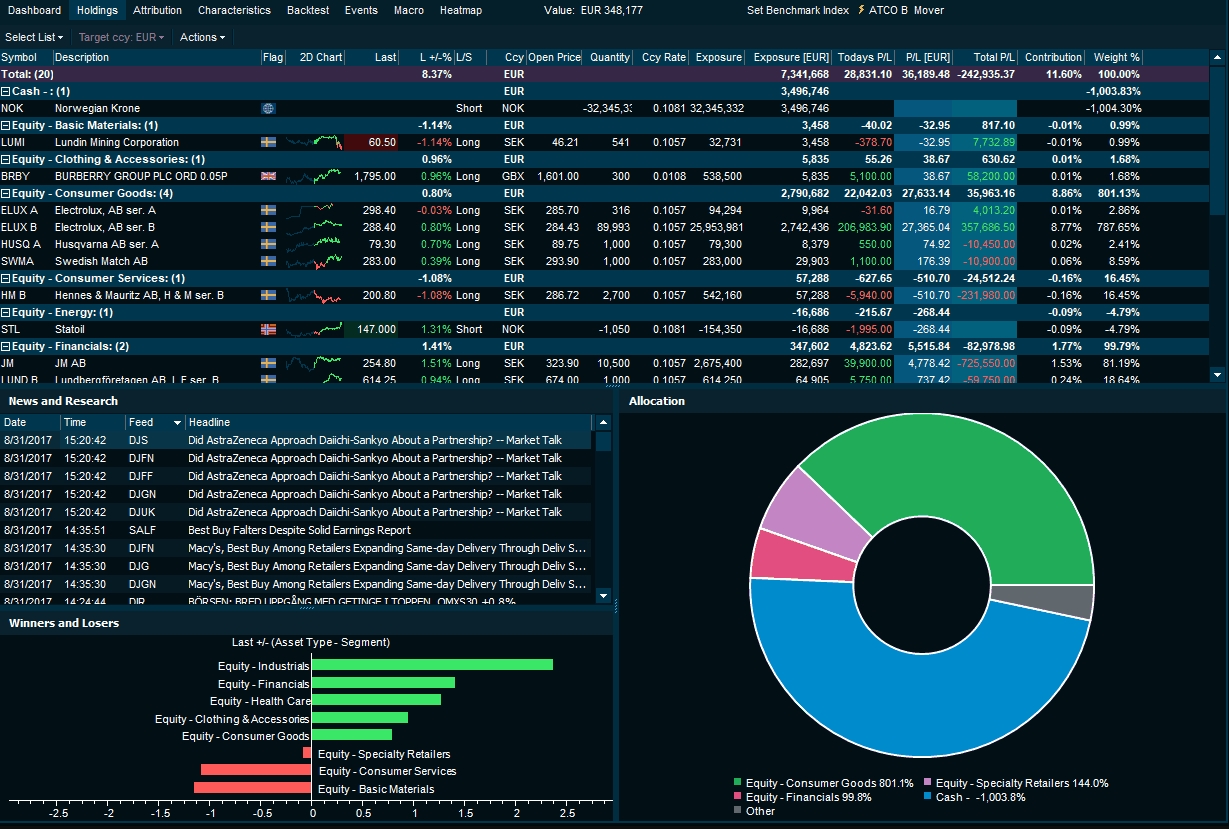1229x829 pixels.
Task: Open the Actions dropdown menu
Action: (200, 37)
